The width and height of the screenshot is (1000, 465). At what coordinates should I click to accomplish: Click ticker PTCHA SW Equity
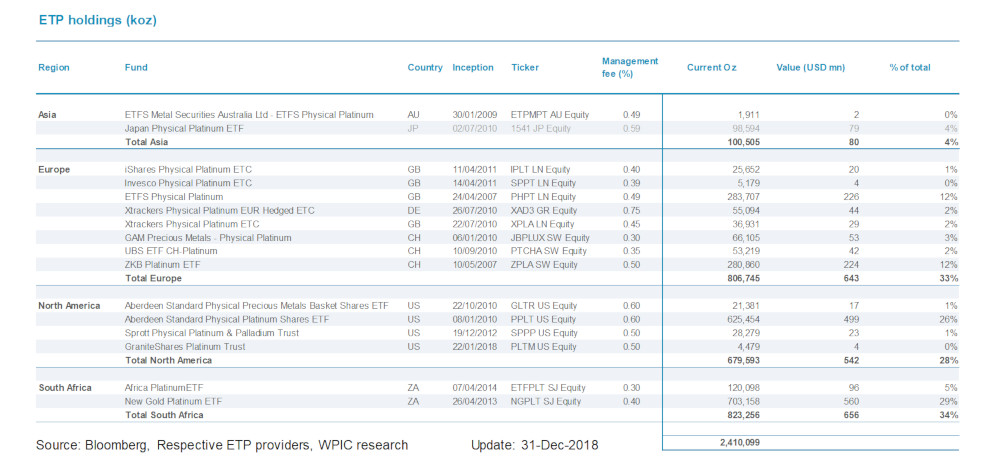[x=548, y=251]
